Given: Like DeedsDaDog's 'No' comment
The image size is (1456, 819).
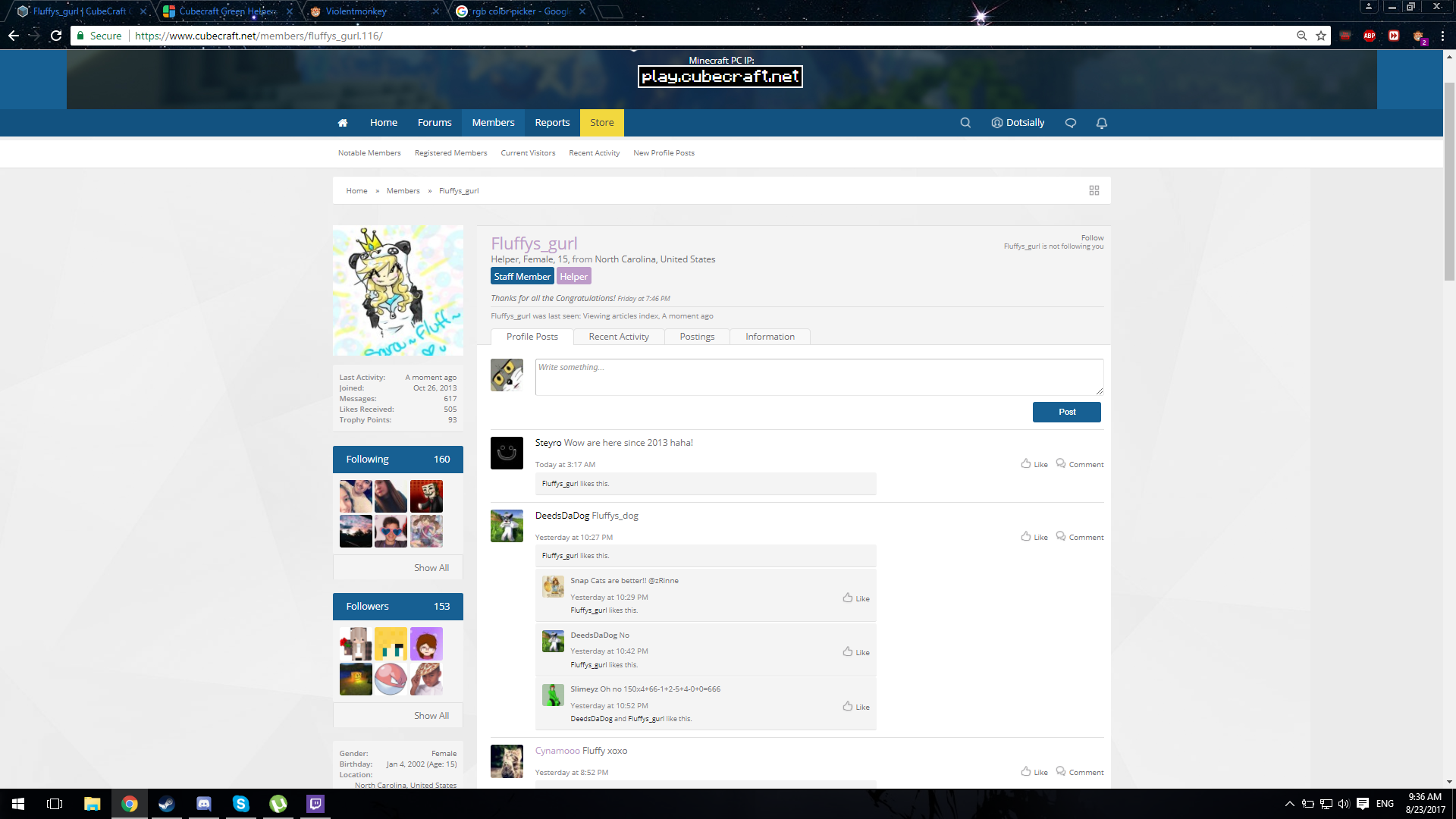Looking at the screenshot, I should coord(856,652).
